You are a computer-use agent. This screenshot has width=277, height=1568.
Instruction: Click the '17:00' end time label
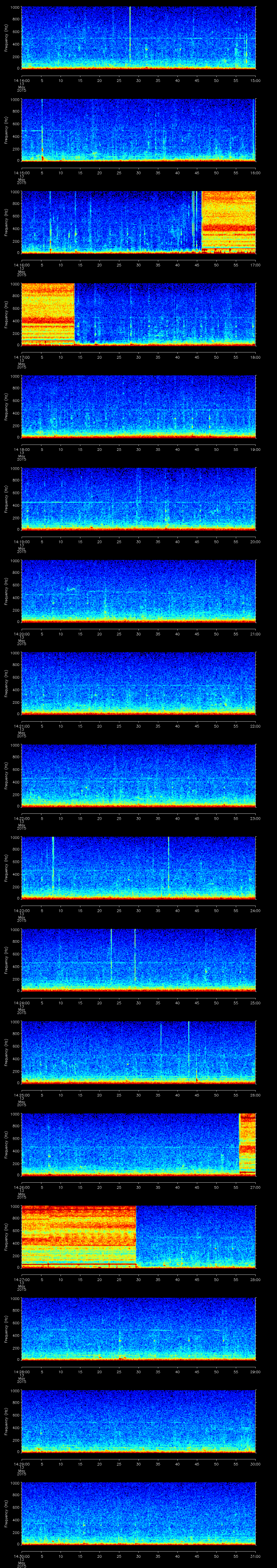(x=255, y=264)
